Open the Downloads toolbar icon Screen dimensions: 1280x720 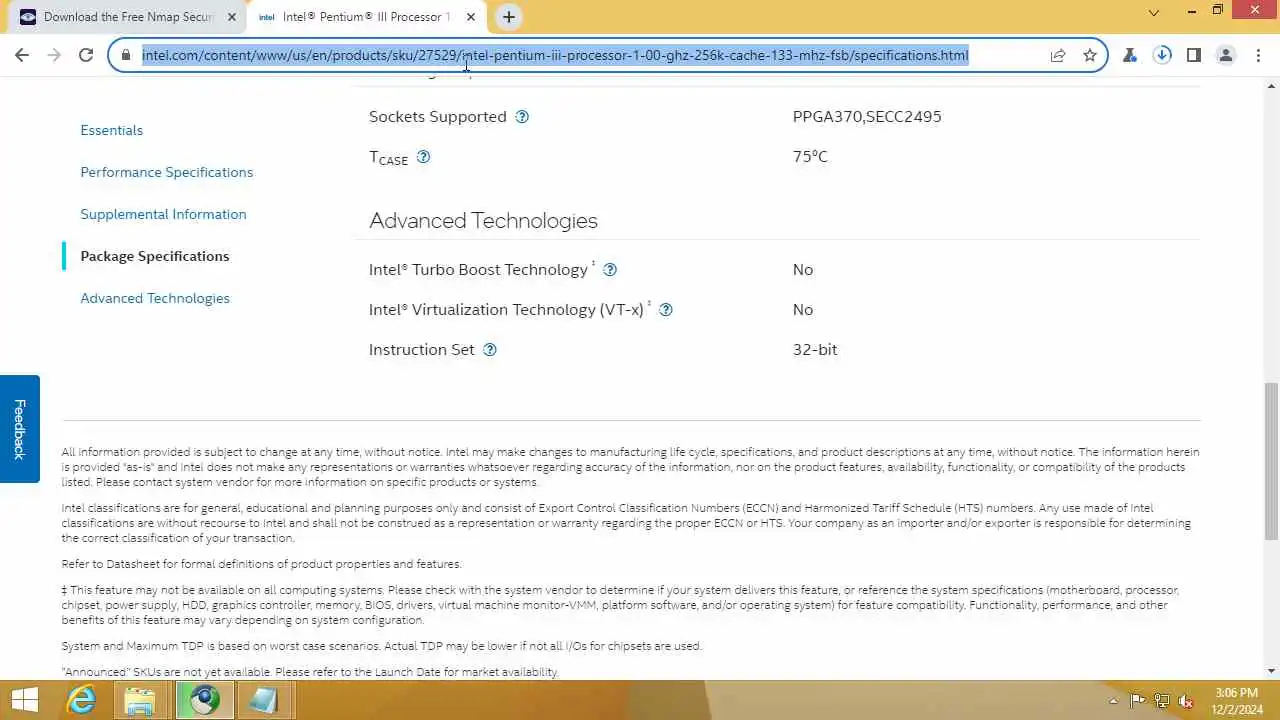coord(1162,55)
